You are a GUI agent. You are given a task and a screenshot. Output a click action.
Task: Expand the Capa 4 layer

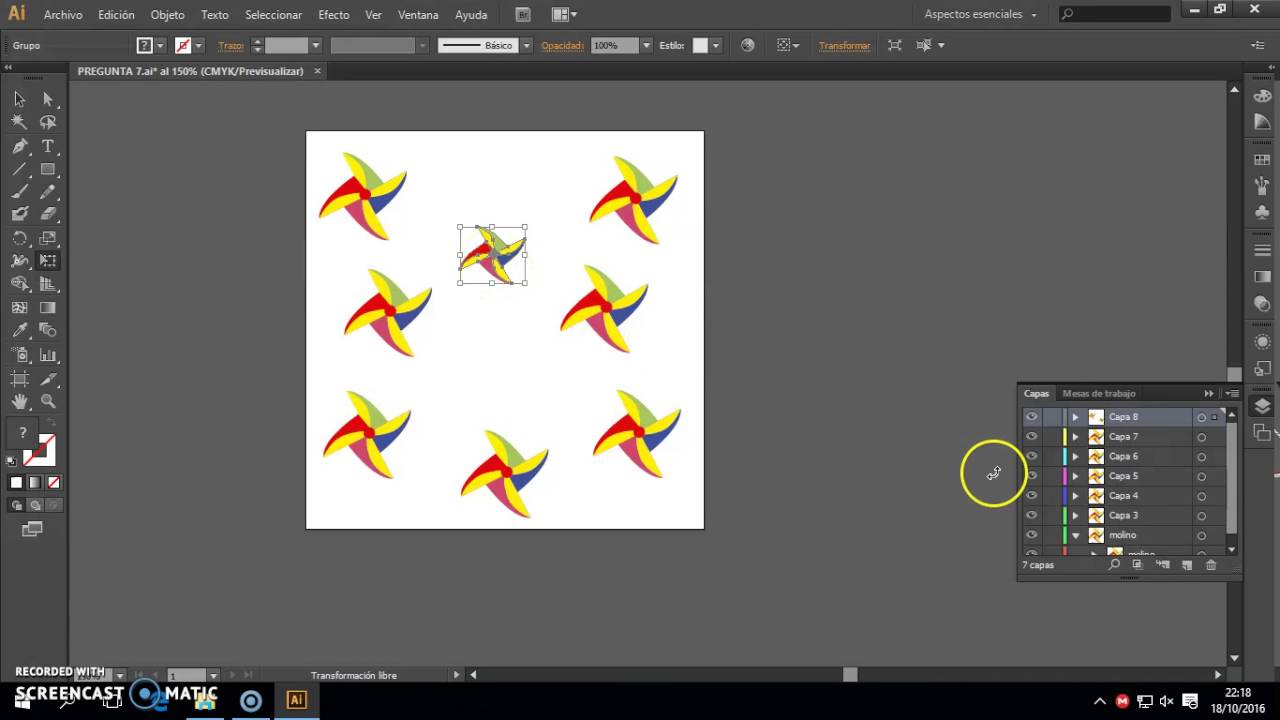coord(1076,496)
